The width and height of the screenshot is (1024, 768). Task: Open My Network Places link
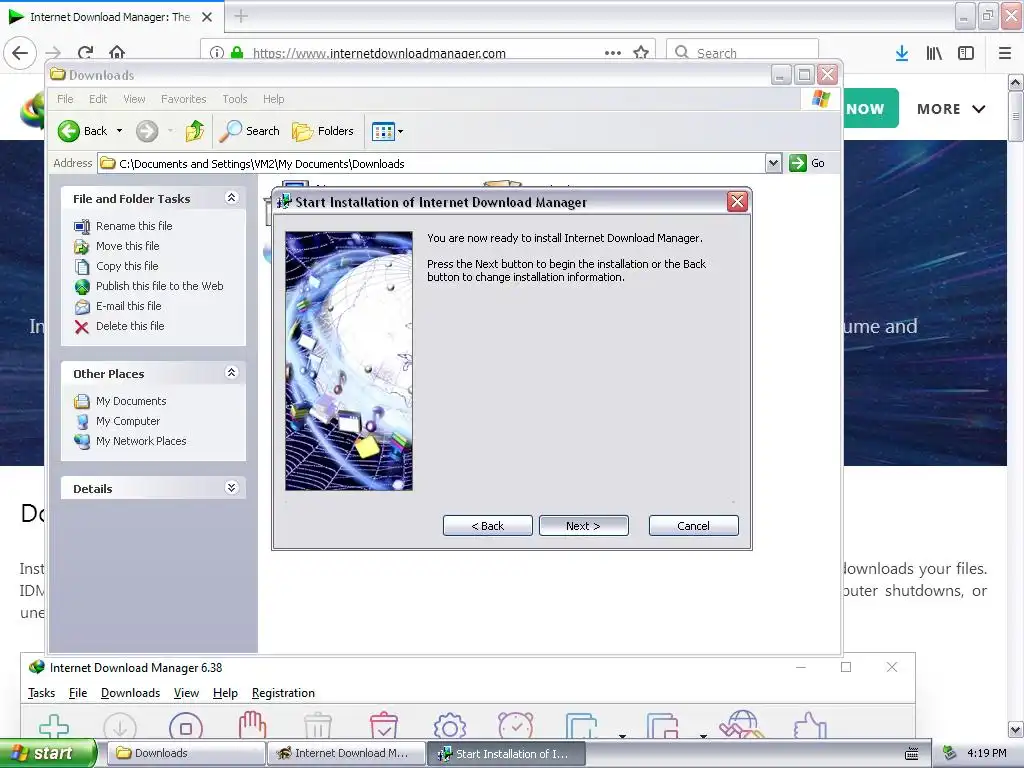click(x=140, y=441)
